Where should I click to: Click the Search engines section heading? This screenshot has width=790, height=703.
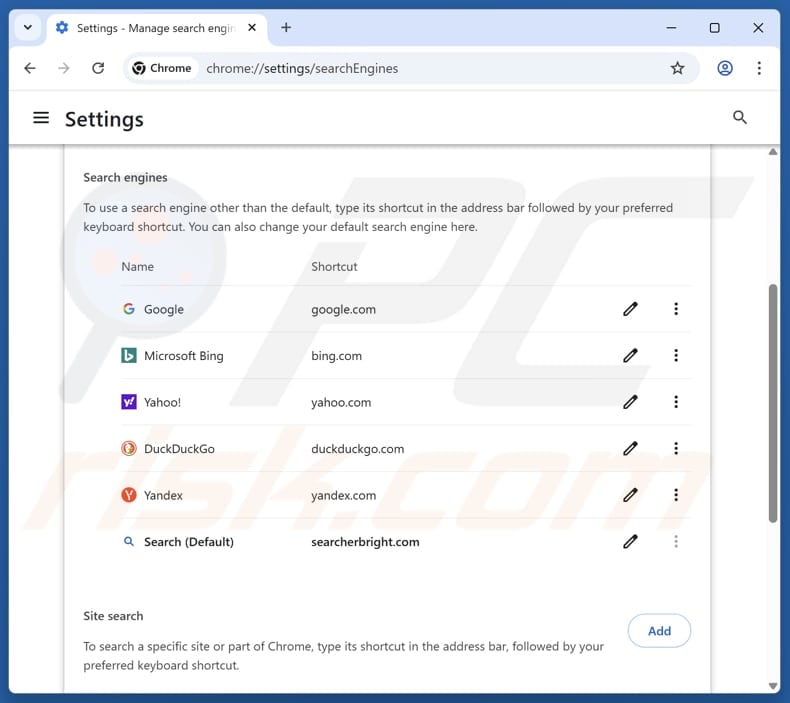(125, 177)
